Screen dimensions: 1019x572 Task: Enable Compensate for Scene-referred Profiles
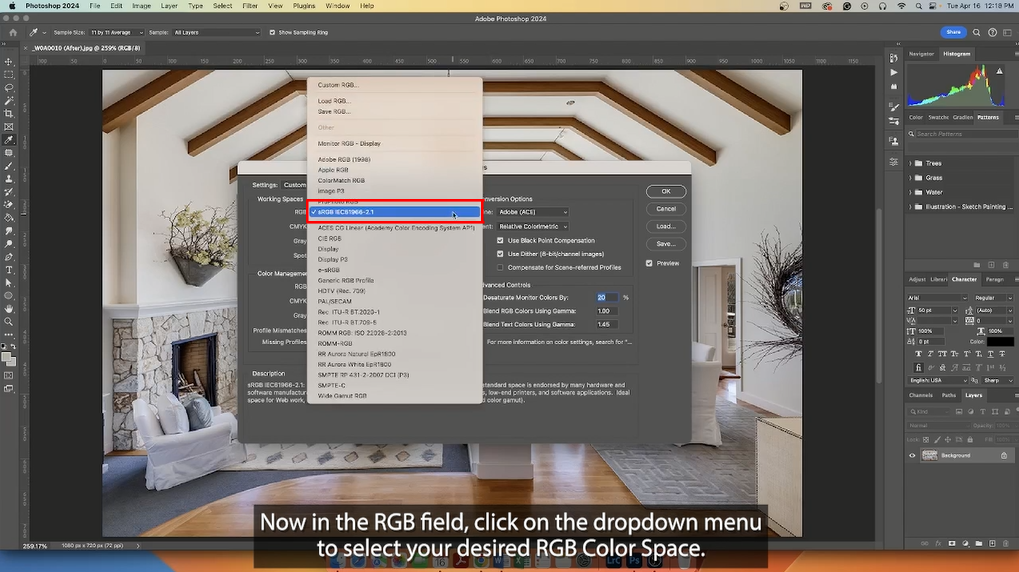coord(500,268)
